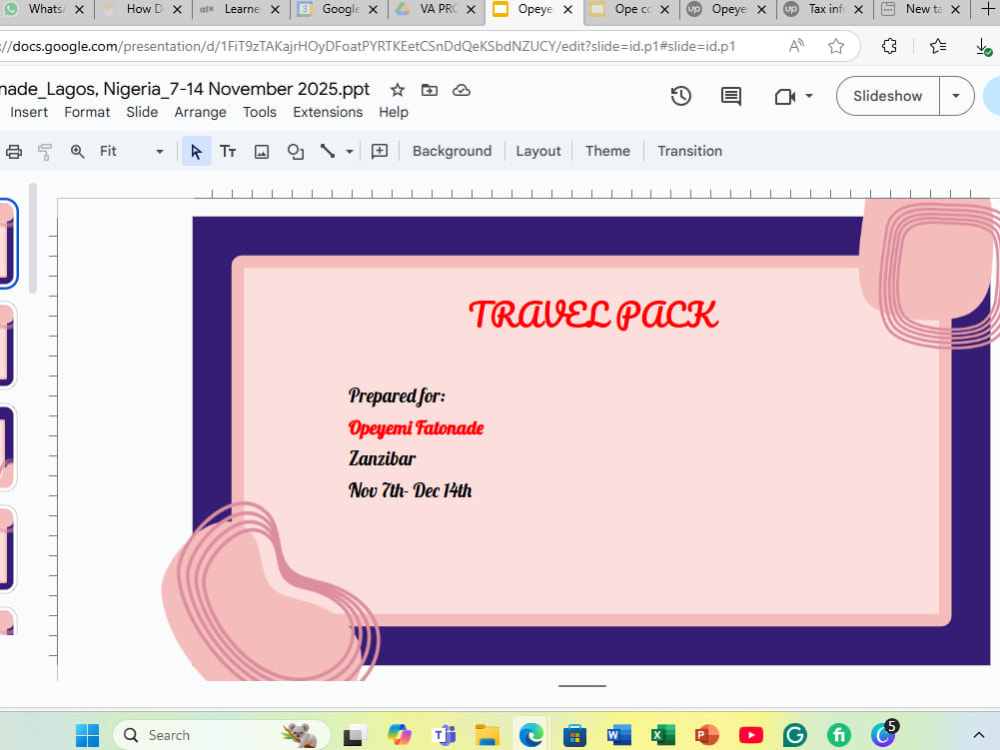Open the Arrange menu
This screenshot has width=1000, height=750.
pos(200,112)
